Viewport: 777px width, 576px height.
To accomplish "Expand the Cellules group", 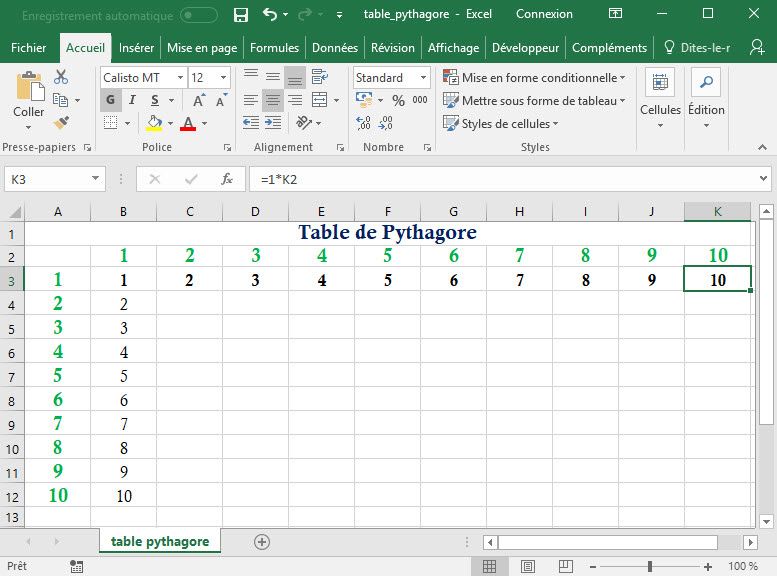I will click(x=660, y=99).
